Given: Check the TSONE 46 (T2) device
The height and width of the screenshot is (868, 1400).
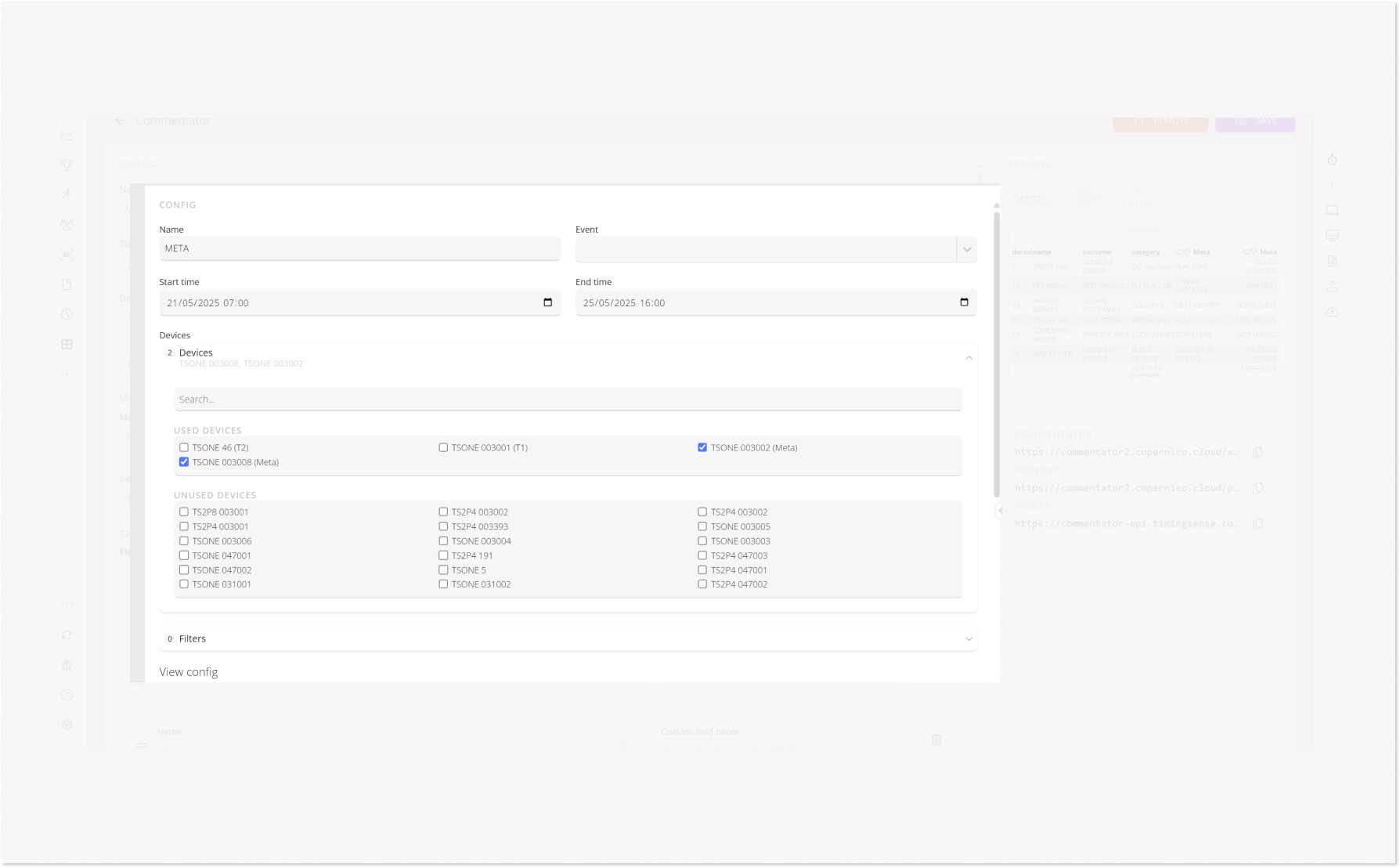Looking at the screenshot, I should coord(184,447).
